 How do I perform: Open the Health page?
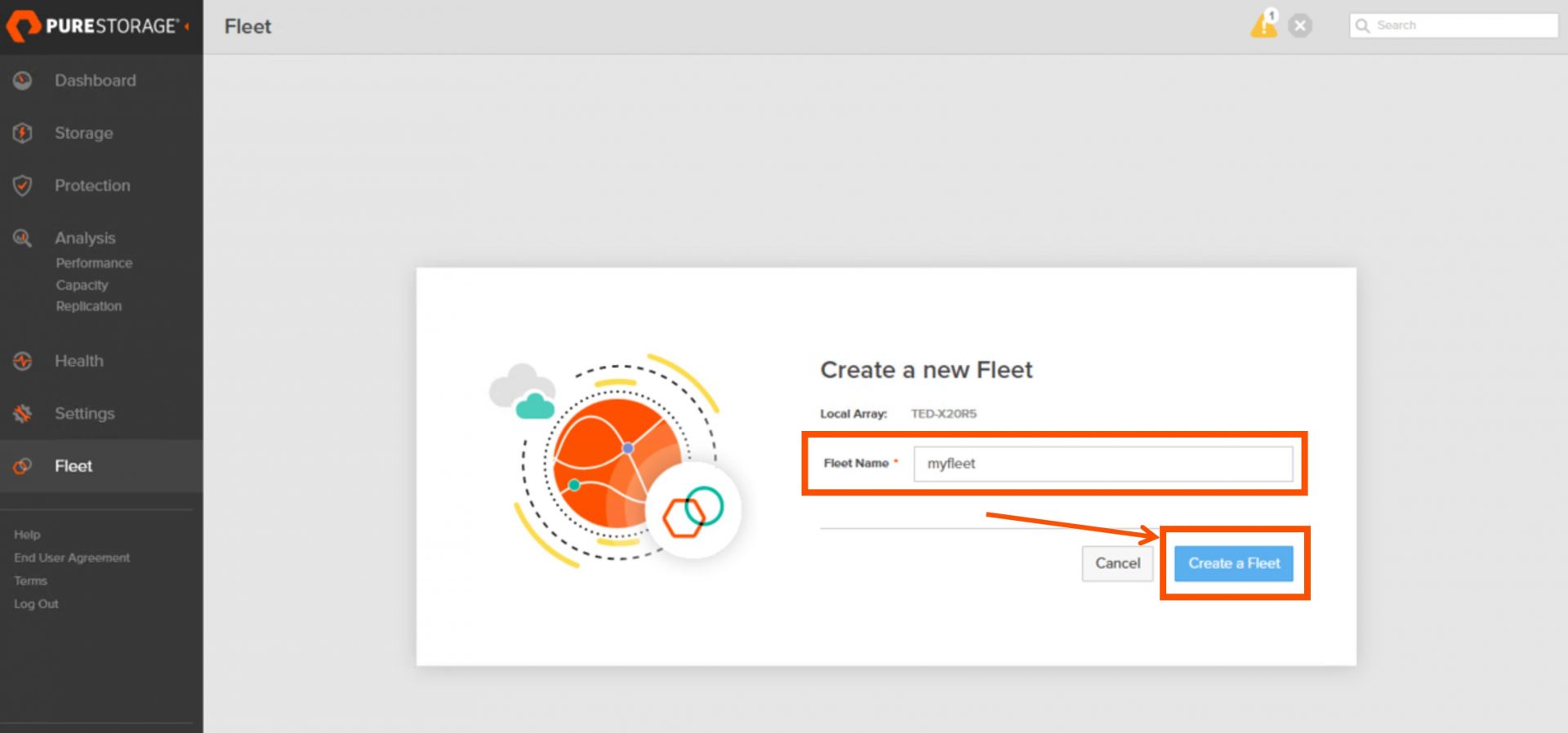click(79, 361)
